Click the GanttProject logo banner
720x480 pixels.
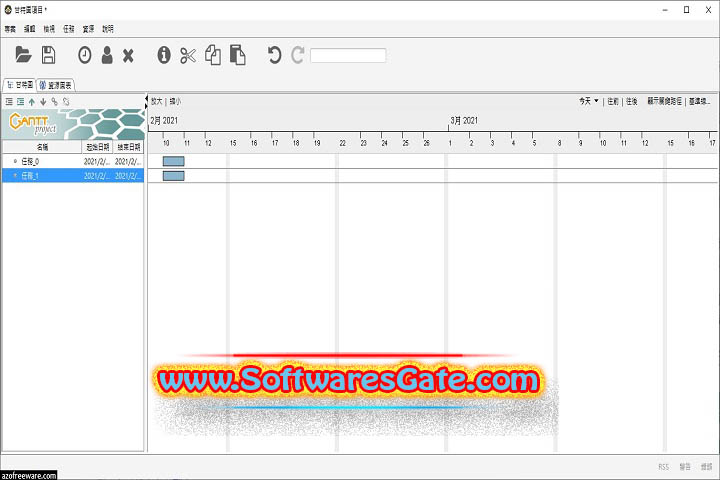(x=73, y=124)
